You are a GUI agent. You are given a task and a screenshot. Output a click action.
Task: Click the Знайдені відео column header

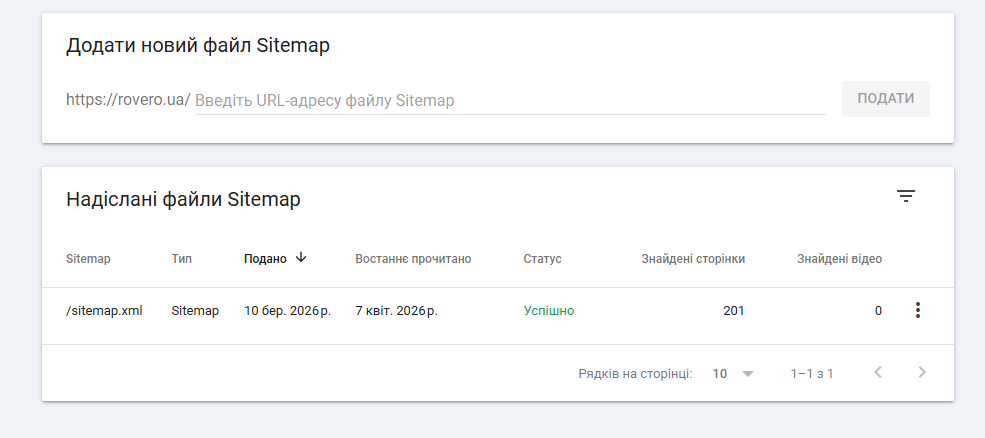click(x=839, y=259)
